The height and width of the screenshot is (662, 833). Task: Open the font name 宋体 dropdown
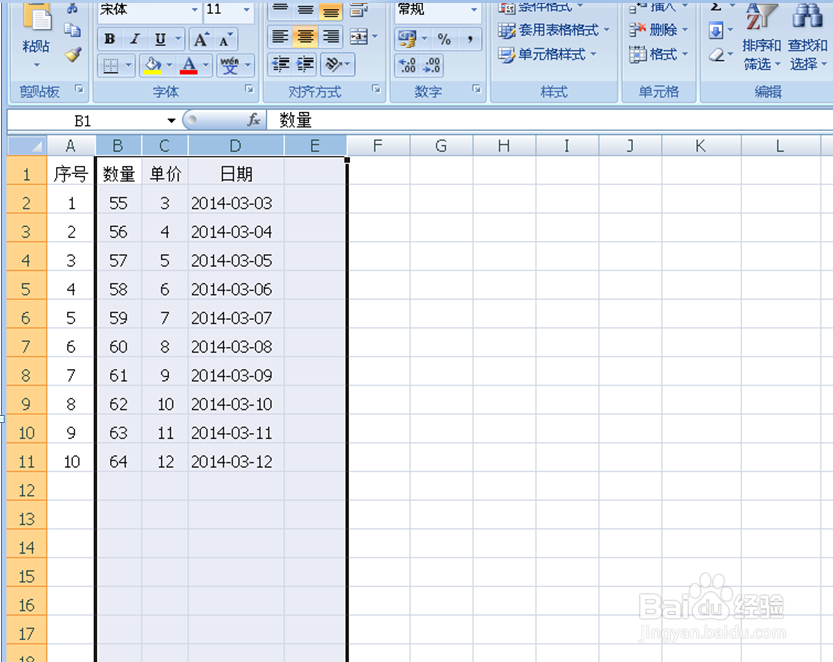pyautogui.click(x=194, y=10)
